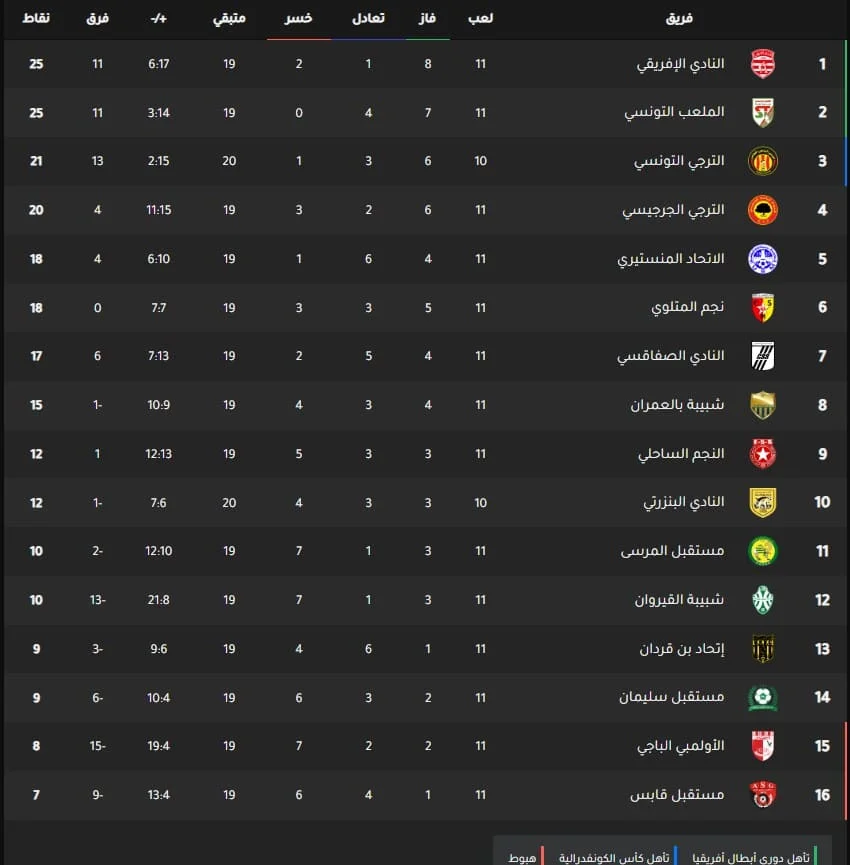Sort table by نقاط column header

click(36, 19)
